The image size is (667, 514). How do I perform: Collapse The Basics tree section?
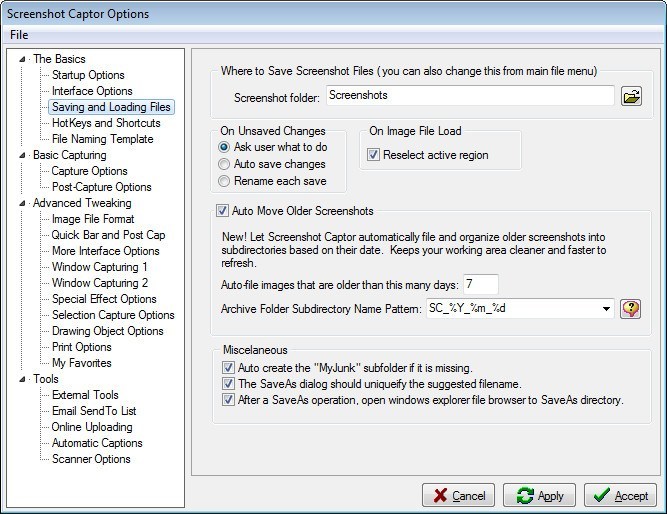[24, 59]
